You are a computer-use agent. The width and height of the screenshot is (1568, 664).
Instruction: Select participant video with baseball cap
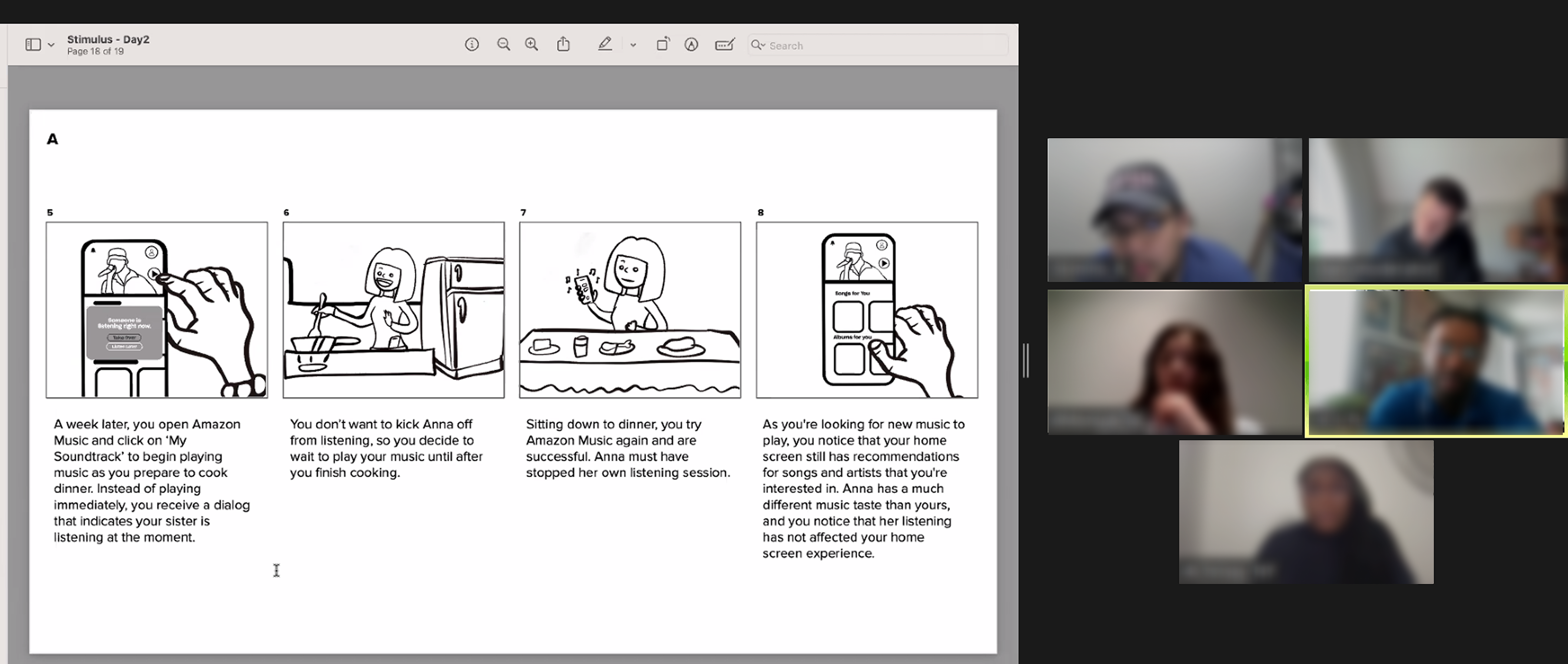[x=1174, y=209]
